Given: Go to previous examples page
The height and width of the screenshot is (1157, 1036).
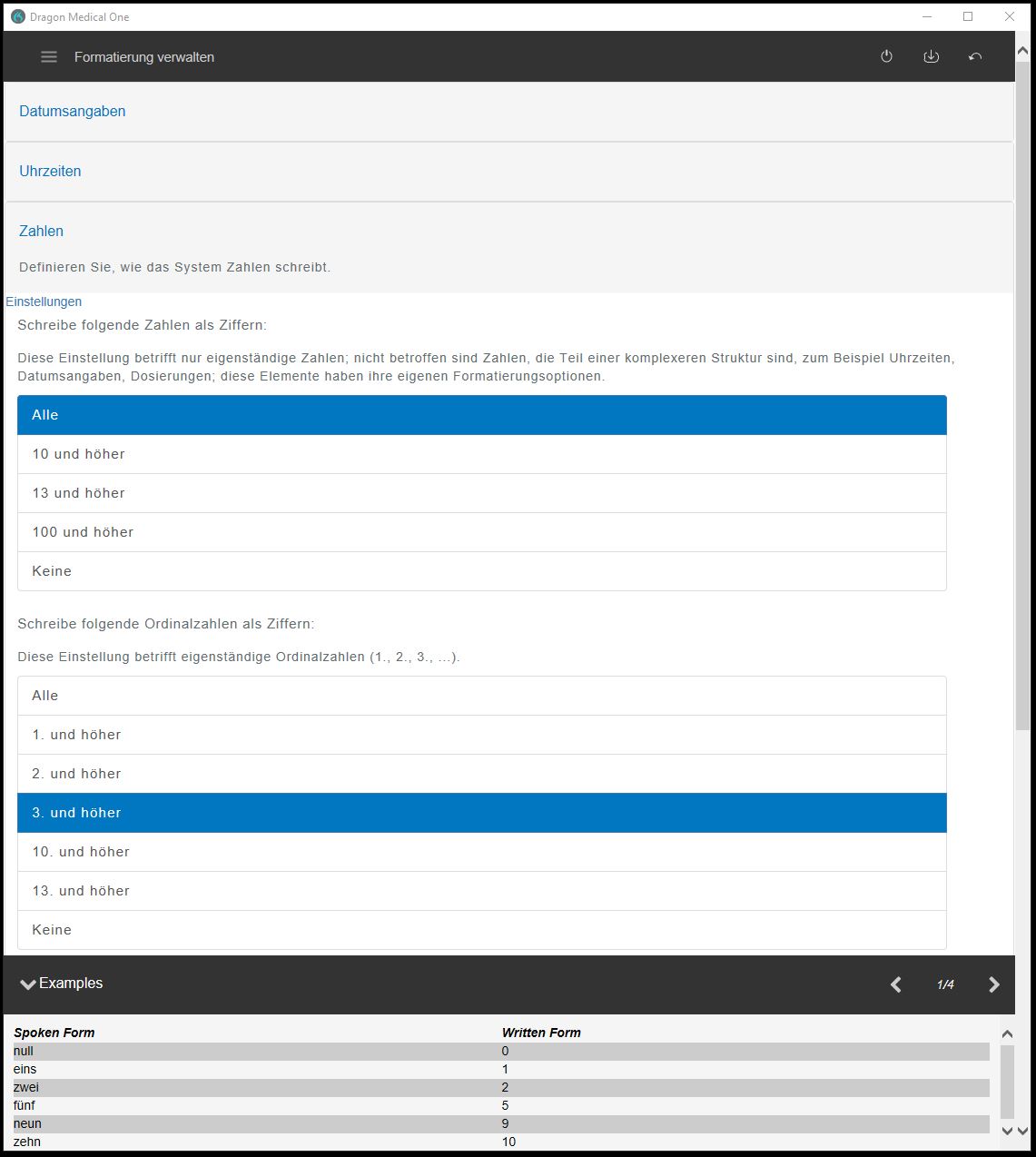Looking at the screenshot, I should click(x=896, y=984).
